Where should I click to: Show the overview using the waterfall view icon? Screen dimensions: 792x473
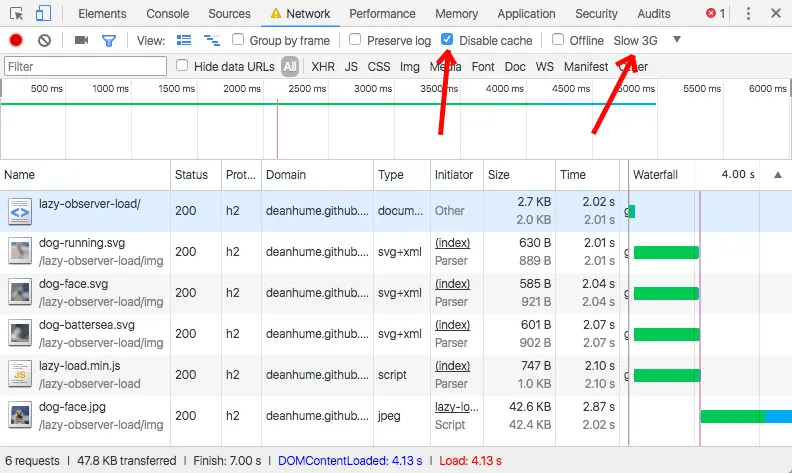tap(212, 40)
